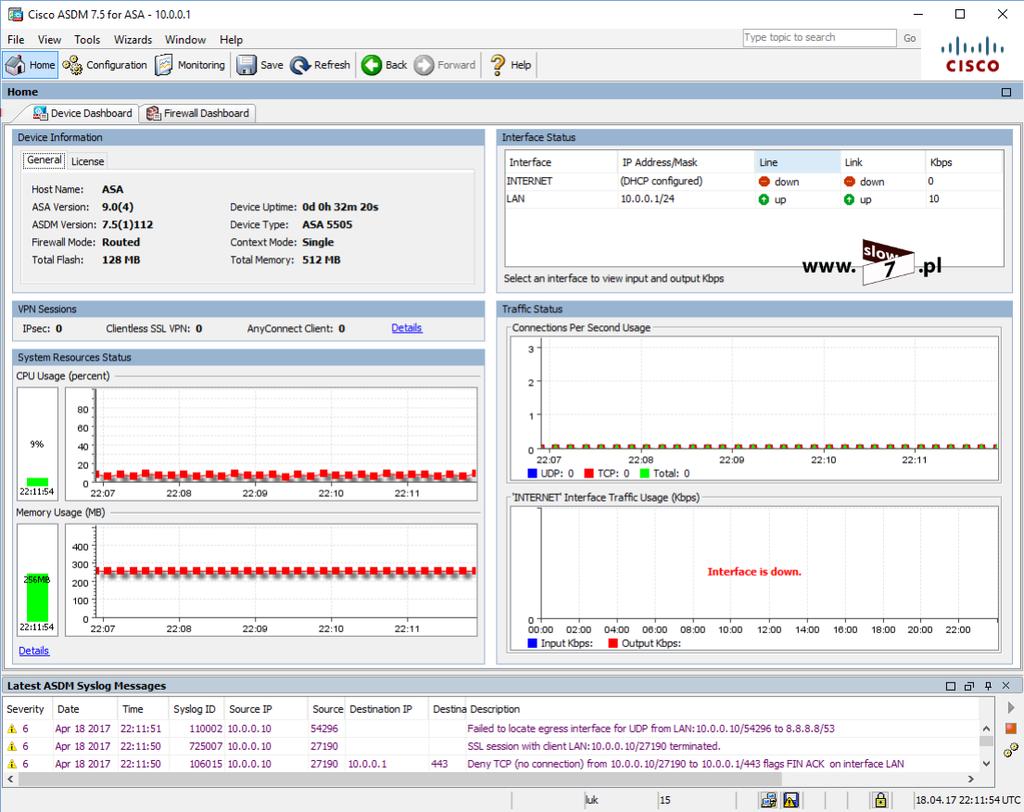Pin the Latest ASDM Syslog Messages panel
This screenshot has width=1024, height=812.
988,686
